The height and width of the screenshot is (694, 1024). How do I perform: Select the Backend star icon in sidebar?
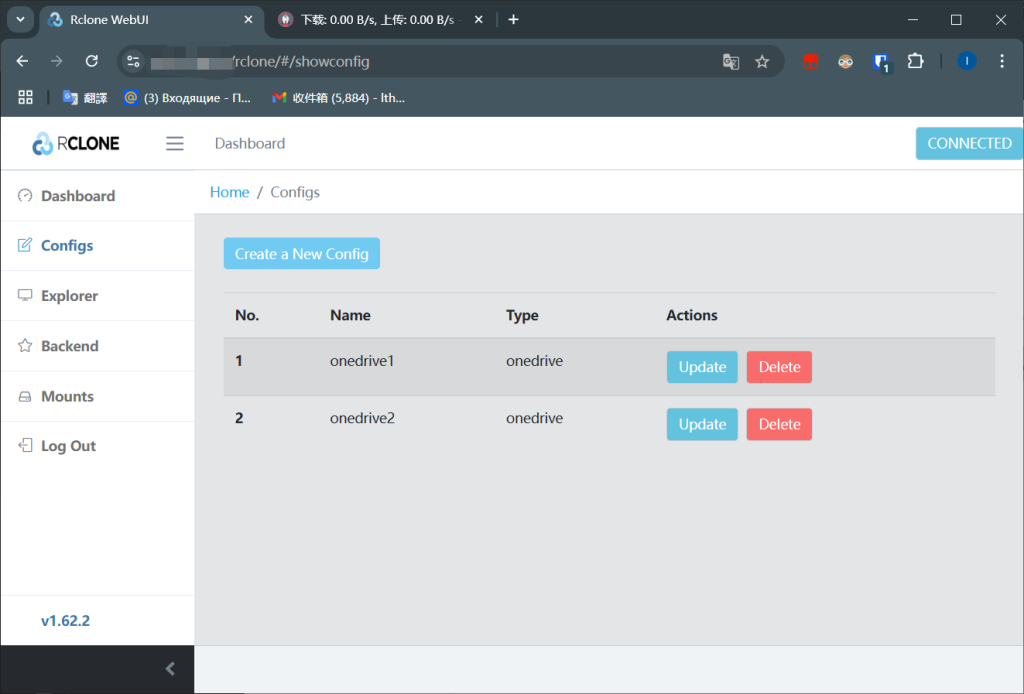(x=22, y=345)
